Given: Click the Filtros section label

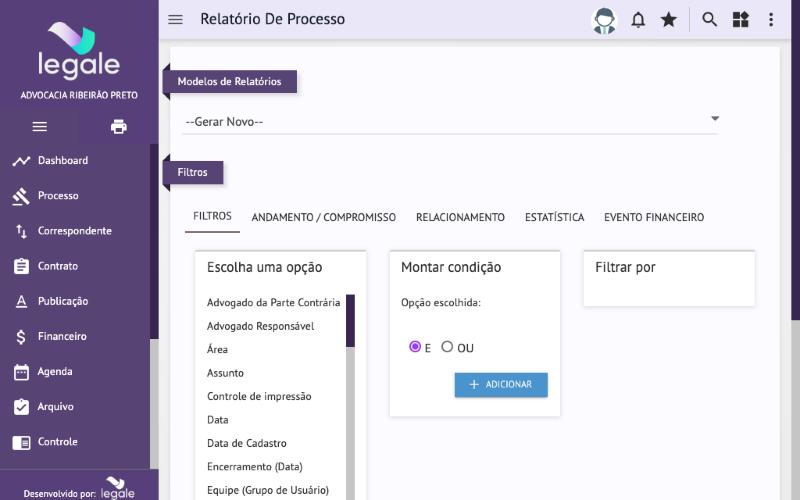Looking at the screenshot, I should (193, 172).
